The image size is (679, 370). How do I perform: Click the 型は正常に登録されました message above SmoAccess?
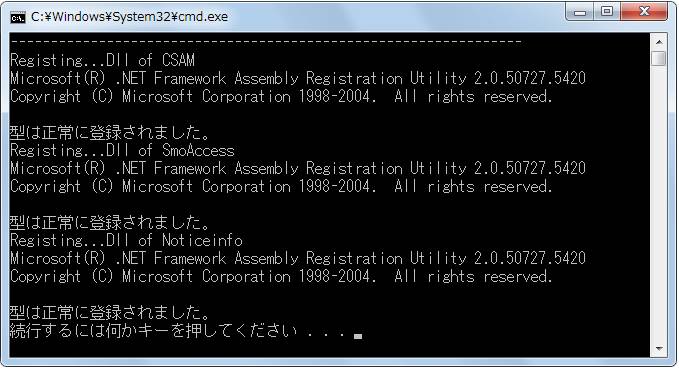point(110,133)
